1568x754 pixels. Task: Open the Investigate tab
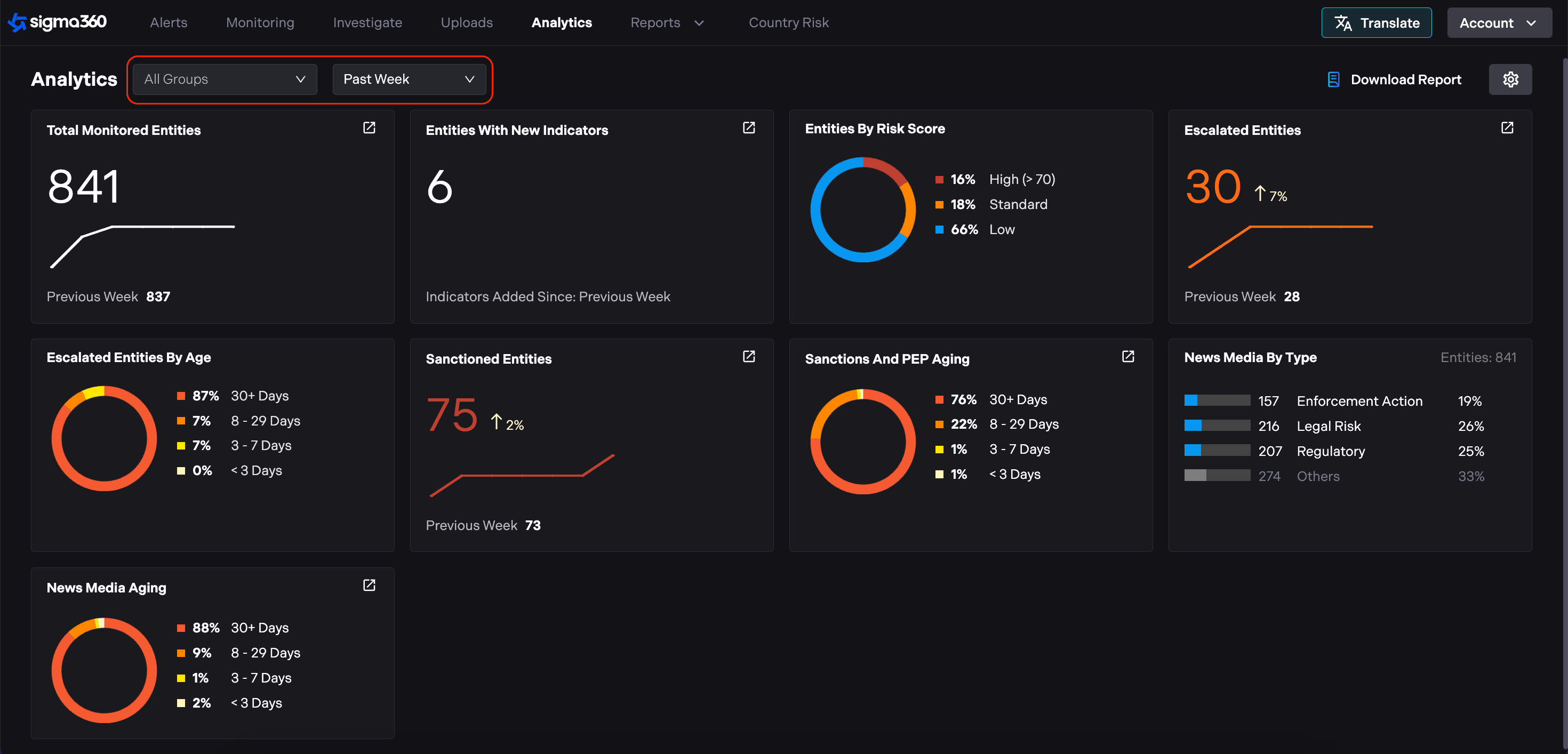click(367, 22)
